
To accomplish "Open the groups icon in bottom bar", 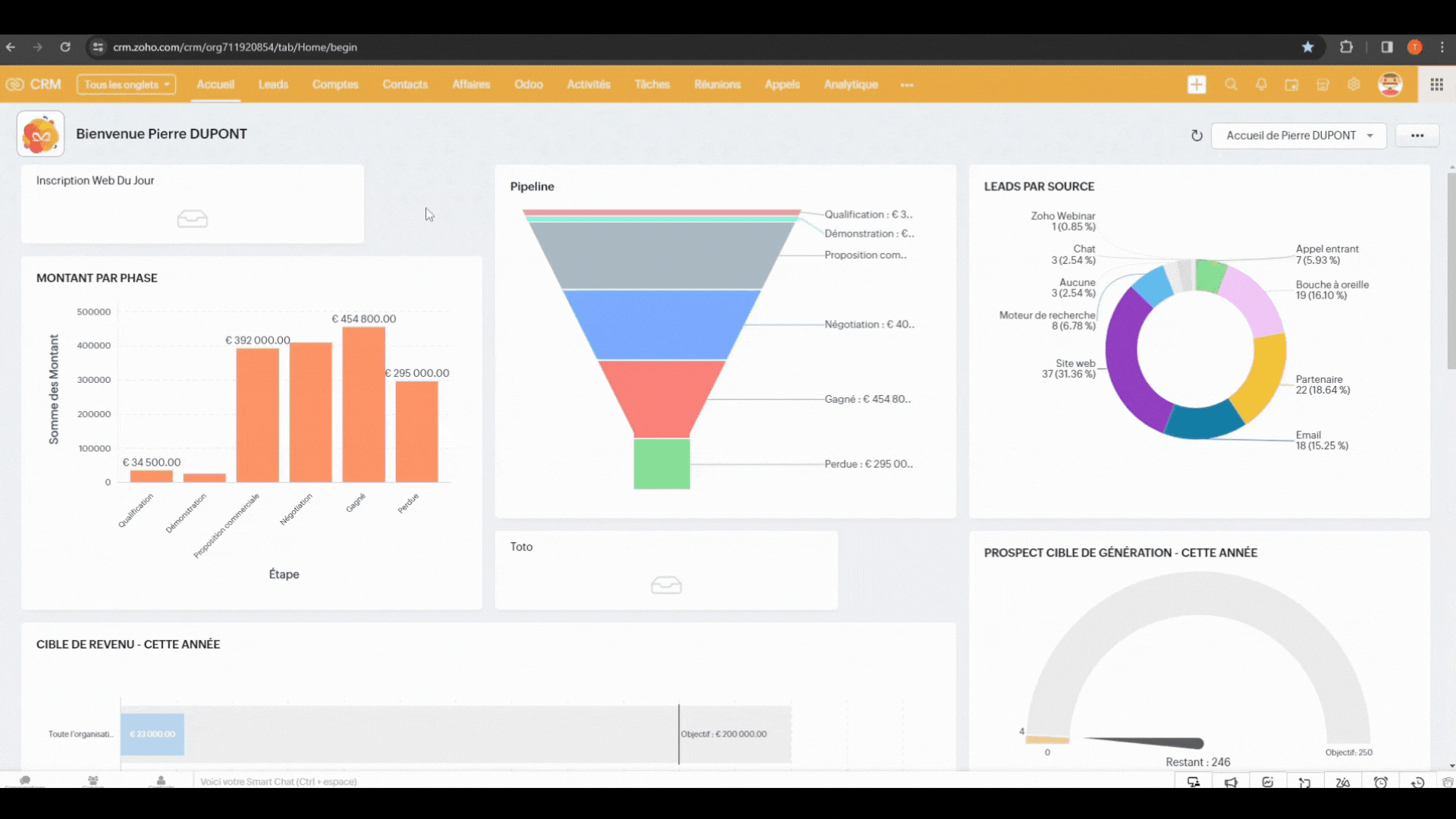I will [93, 780].
